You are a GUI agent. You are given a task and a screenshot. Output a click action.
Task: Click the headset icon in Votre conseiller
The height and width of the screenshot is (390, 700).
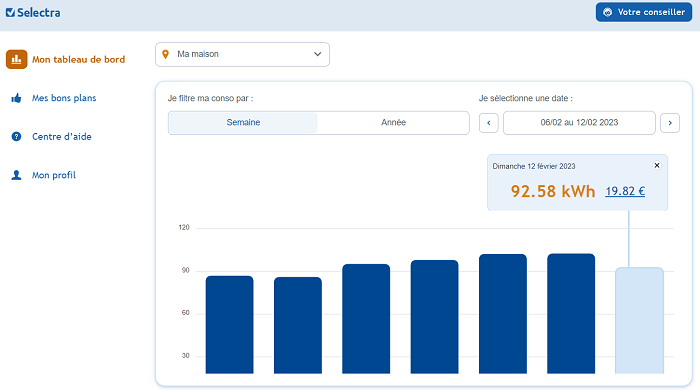(x=608, y=12)
